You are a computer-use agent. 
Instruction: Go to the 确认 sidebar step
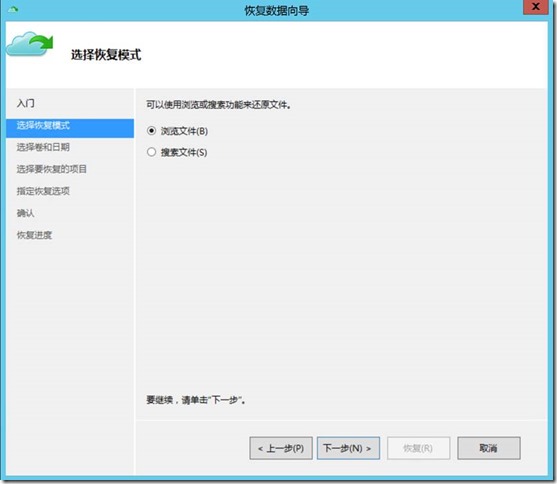(26, 213)
